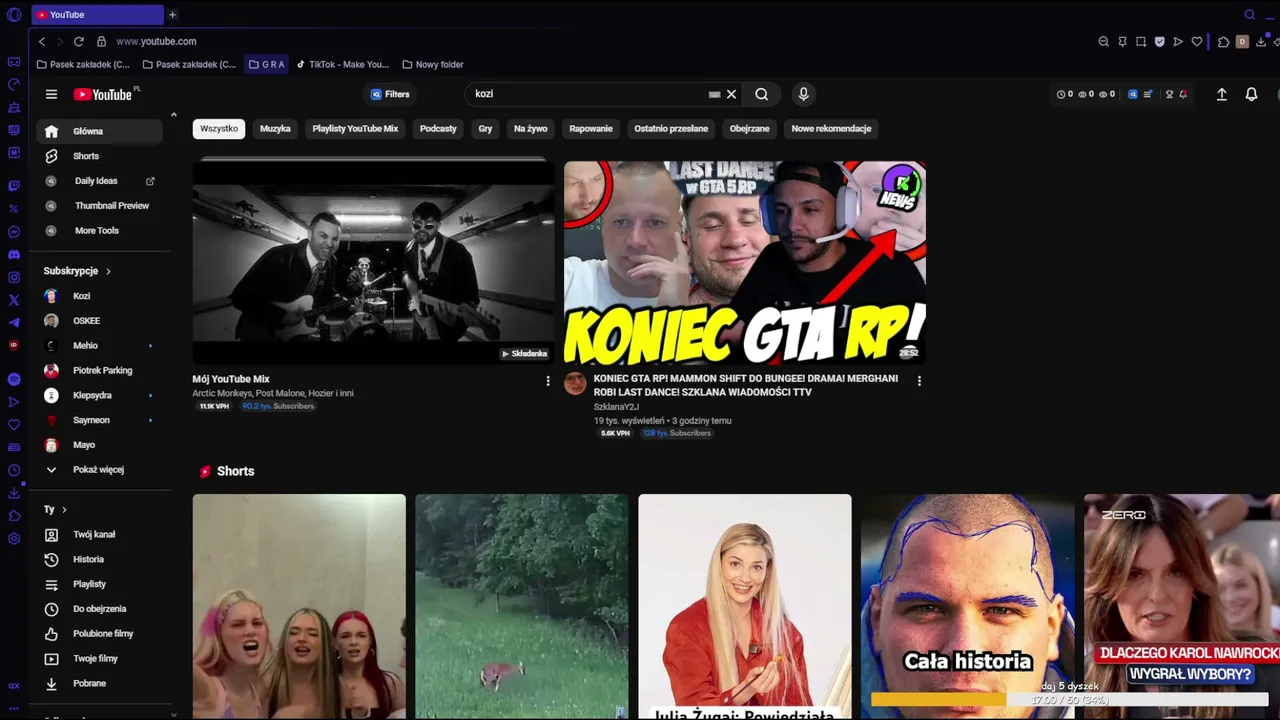Viewport: 1280px width, 720px height.
Task: Open More Tools in the sidebar
Action: pyautogui.click(x=98, y=231)
